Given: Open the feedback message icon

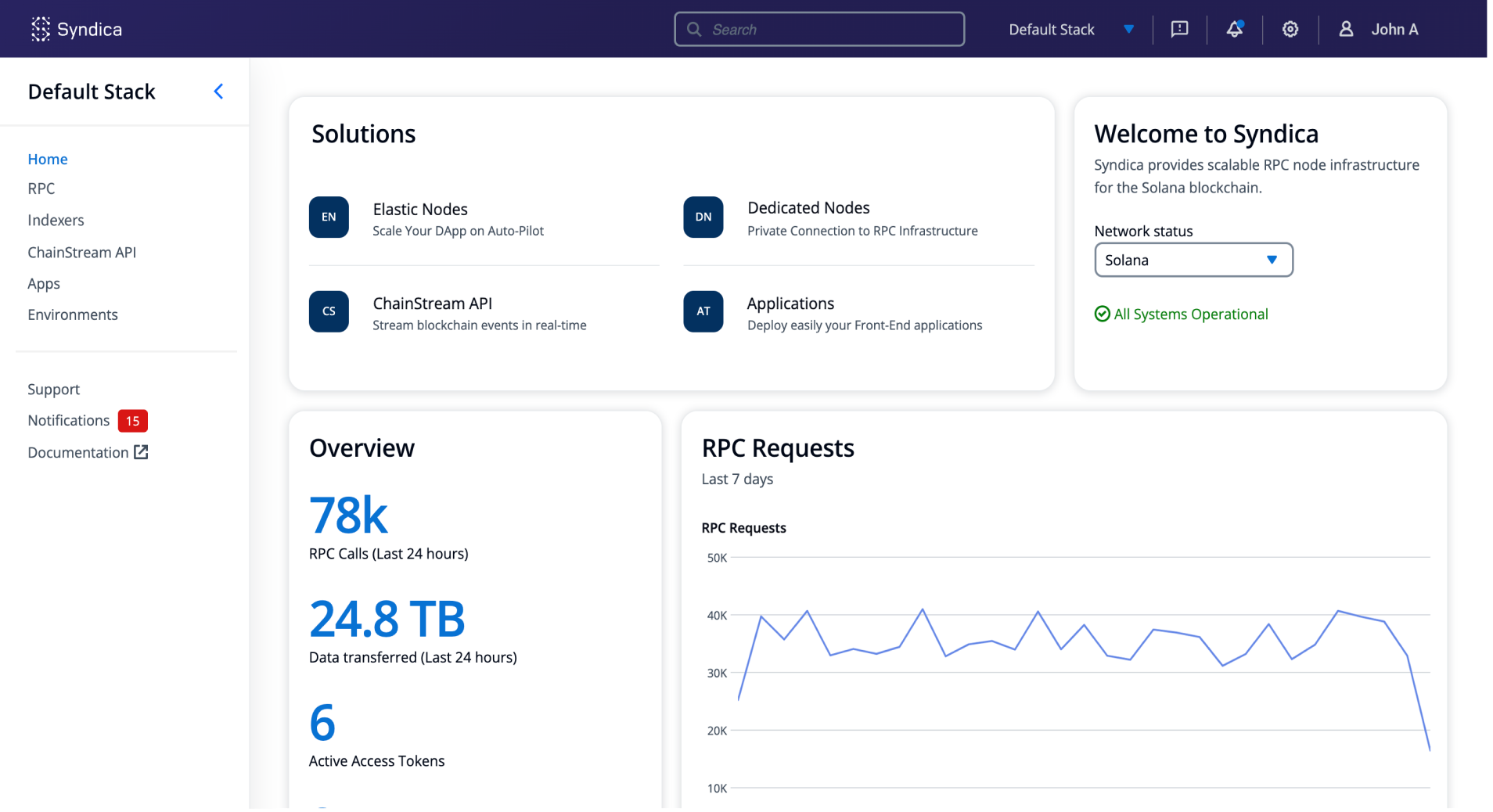Looking at the screenshot, I should (x=1179, y=29).
